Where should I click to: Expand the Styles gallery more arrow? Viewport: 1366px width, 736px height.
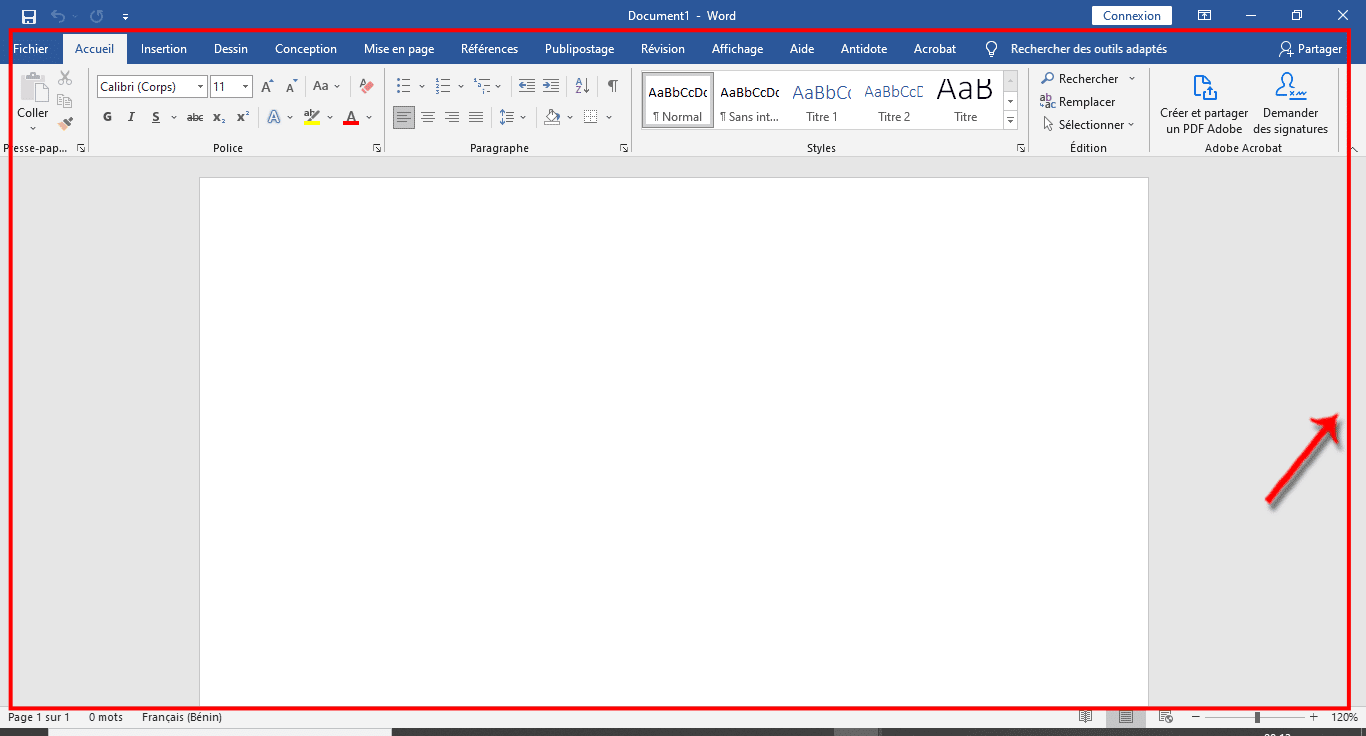coord(1010,121)
